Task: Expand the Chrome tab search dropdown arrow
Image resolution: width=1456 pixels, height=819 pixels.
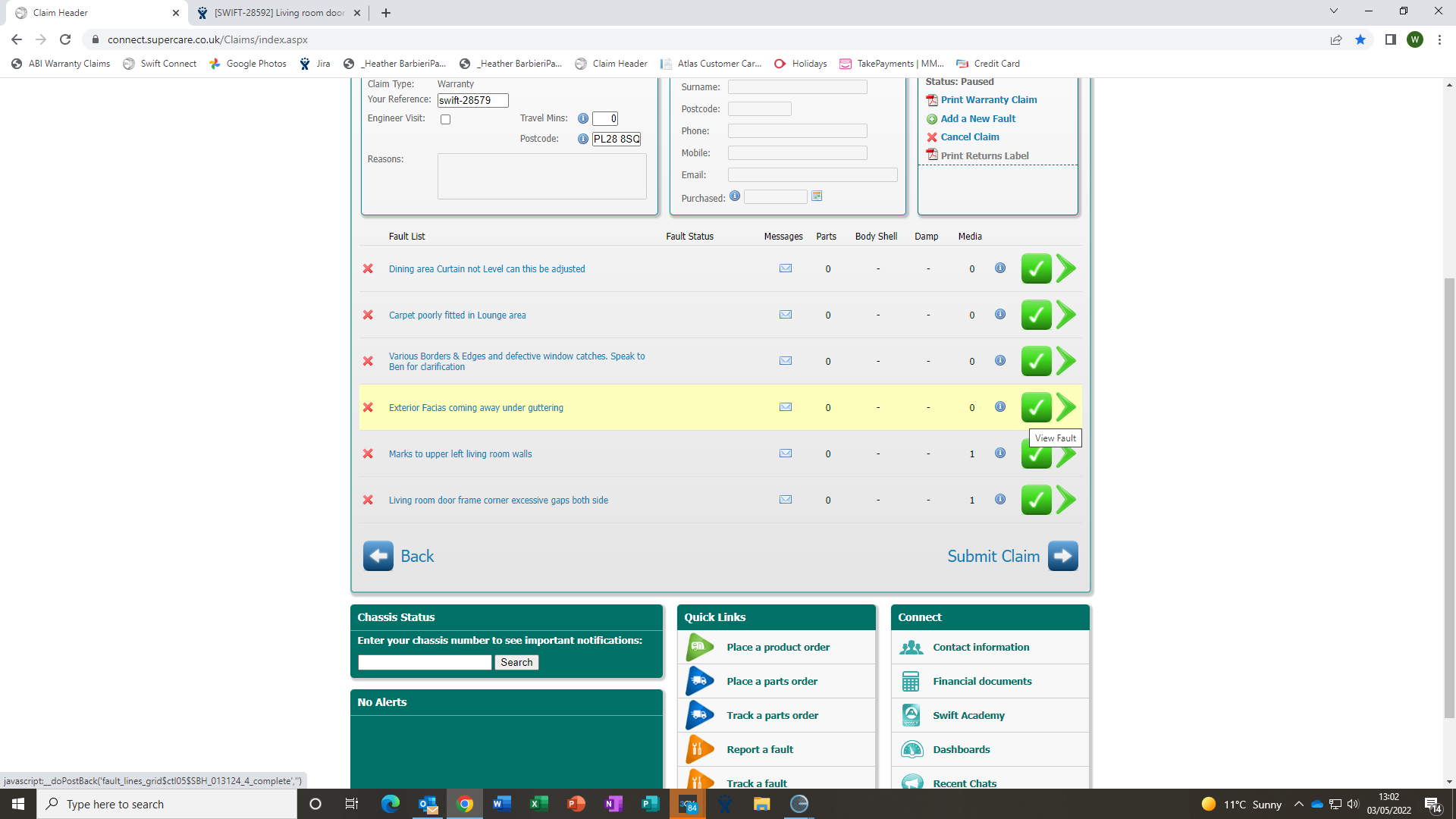Action: [1333, 11]
